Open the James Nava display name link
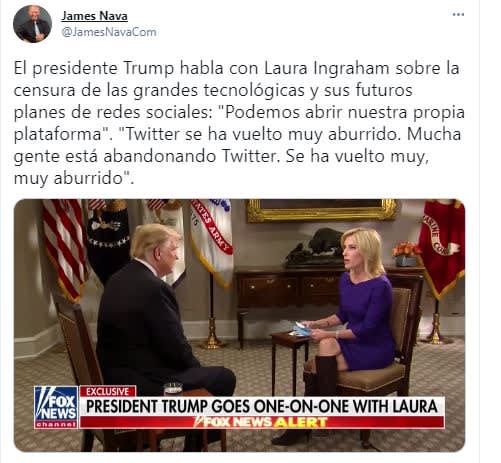 [94, 16]
